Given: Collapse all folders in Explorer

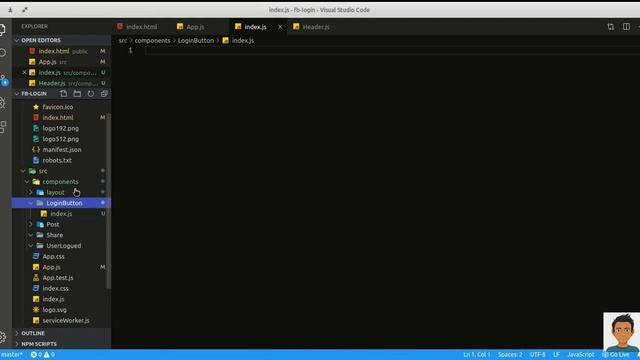Looking at the screenshot, I should click(x=104, y=93).
